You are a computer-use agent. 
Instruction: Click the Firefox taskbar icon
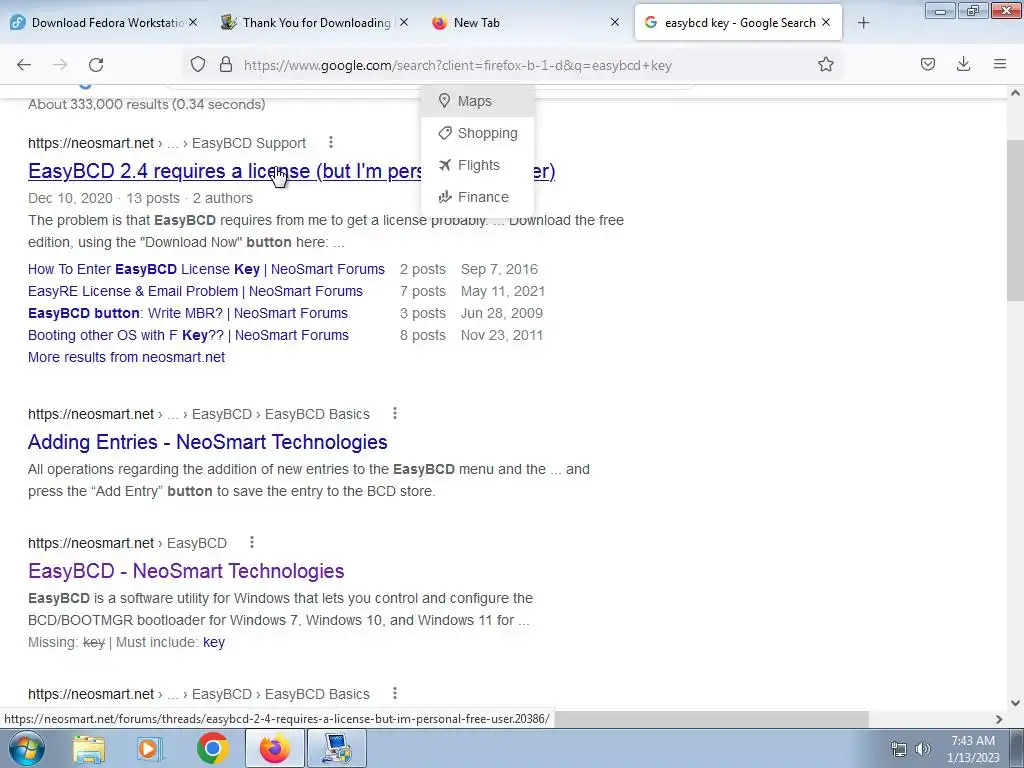[274, 748]
